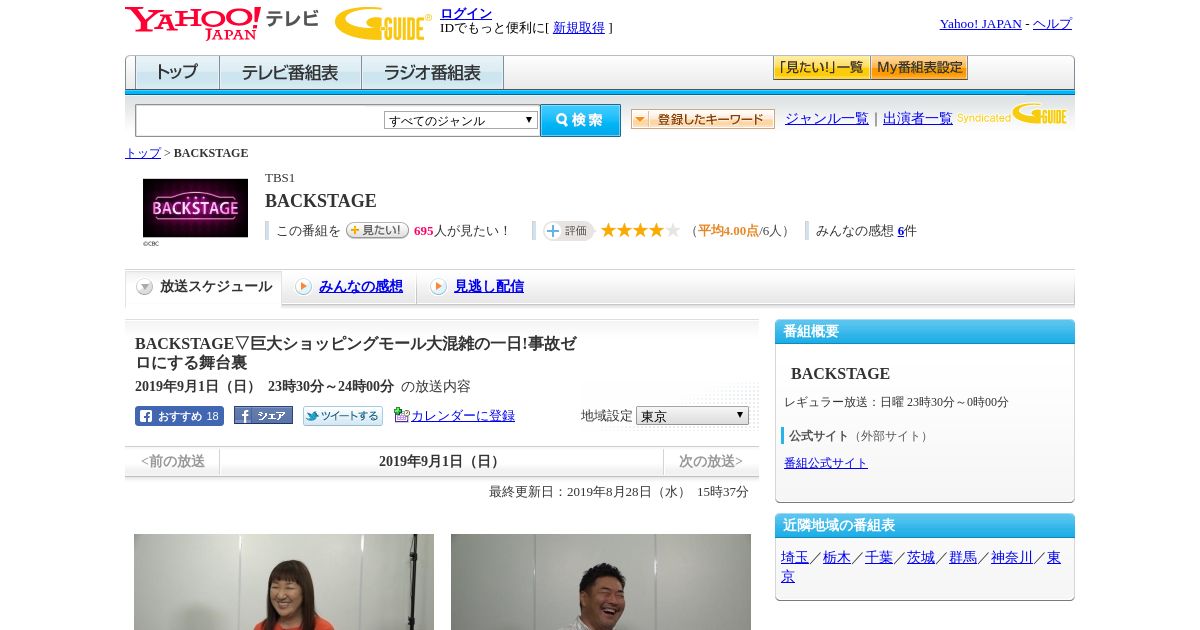Viewport: 1200px width, 630px height.
Task: Select the 見逃し配信 tab
Action: pyautogui.click(x=489, y=287)
